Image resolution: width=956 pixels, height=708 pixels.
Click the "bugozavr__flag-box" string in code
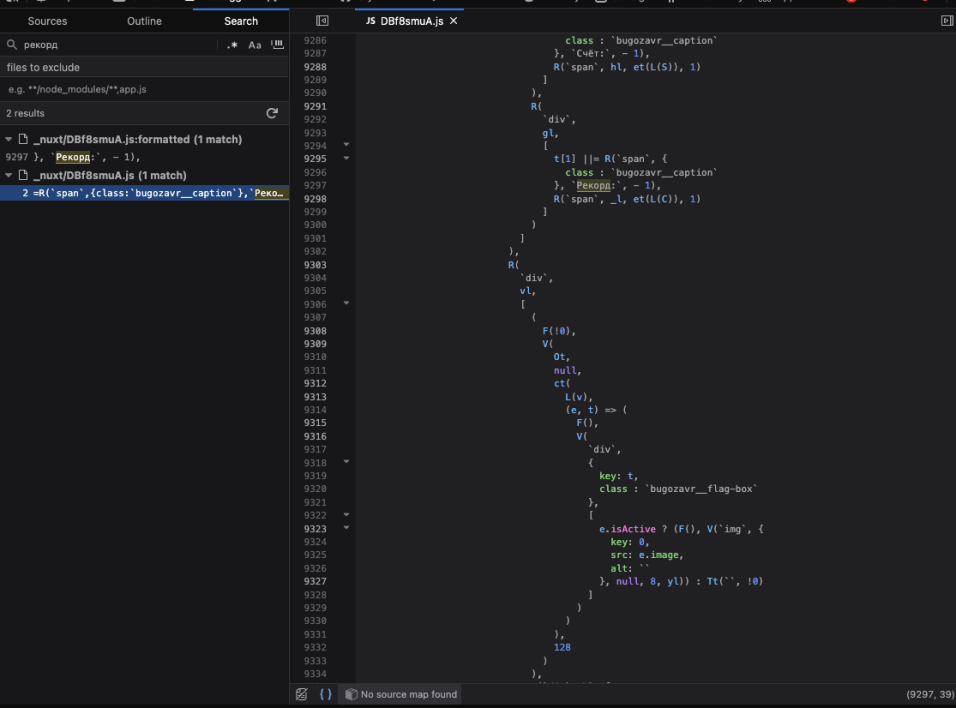(701, 489)
